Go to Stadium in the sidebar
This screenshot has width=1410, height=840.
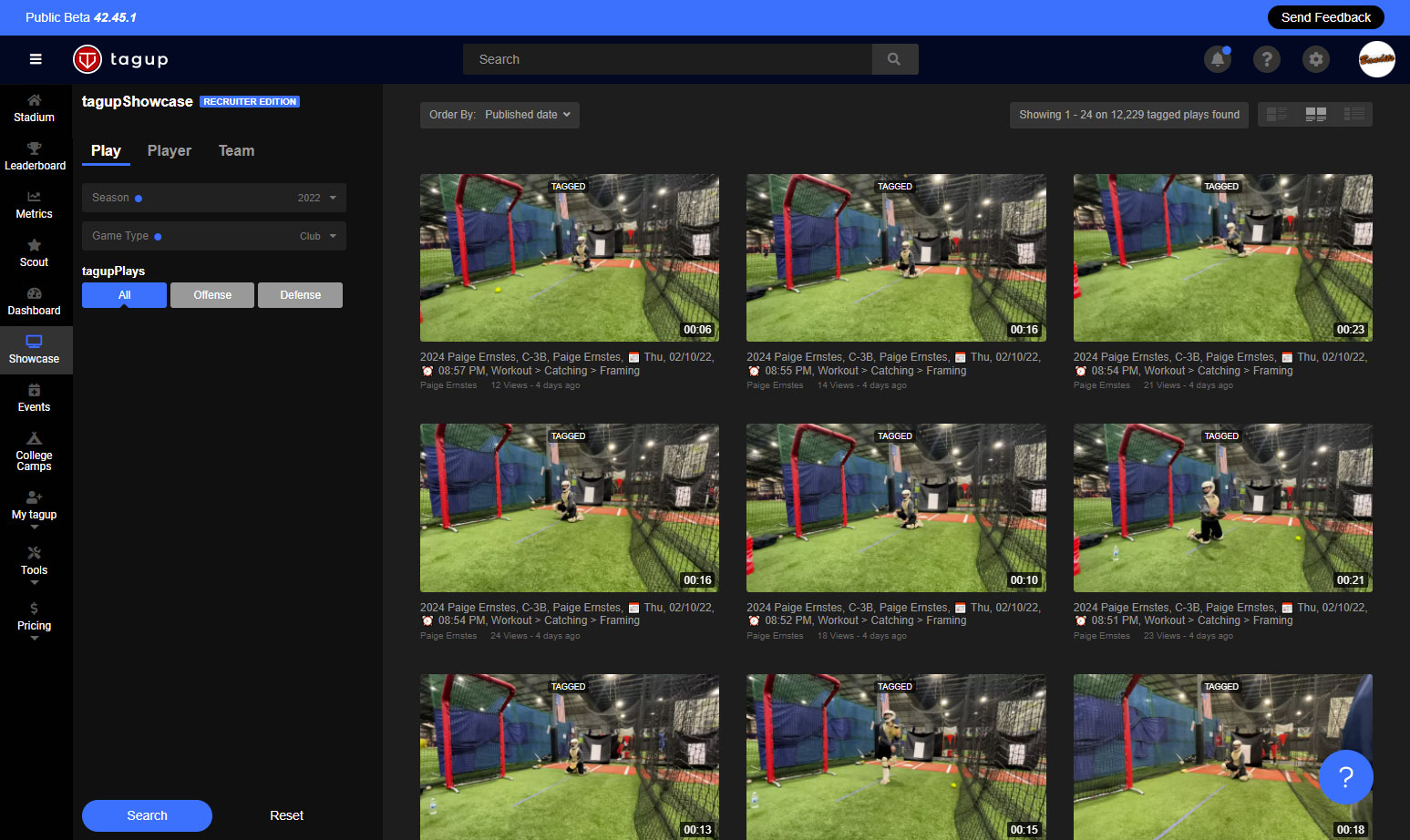click(x=34, y=108)
